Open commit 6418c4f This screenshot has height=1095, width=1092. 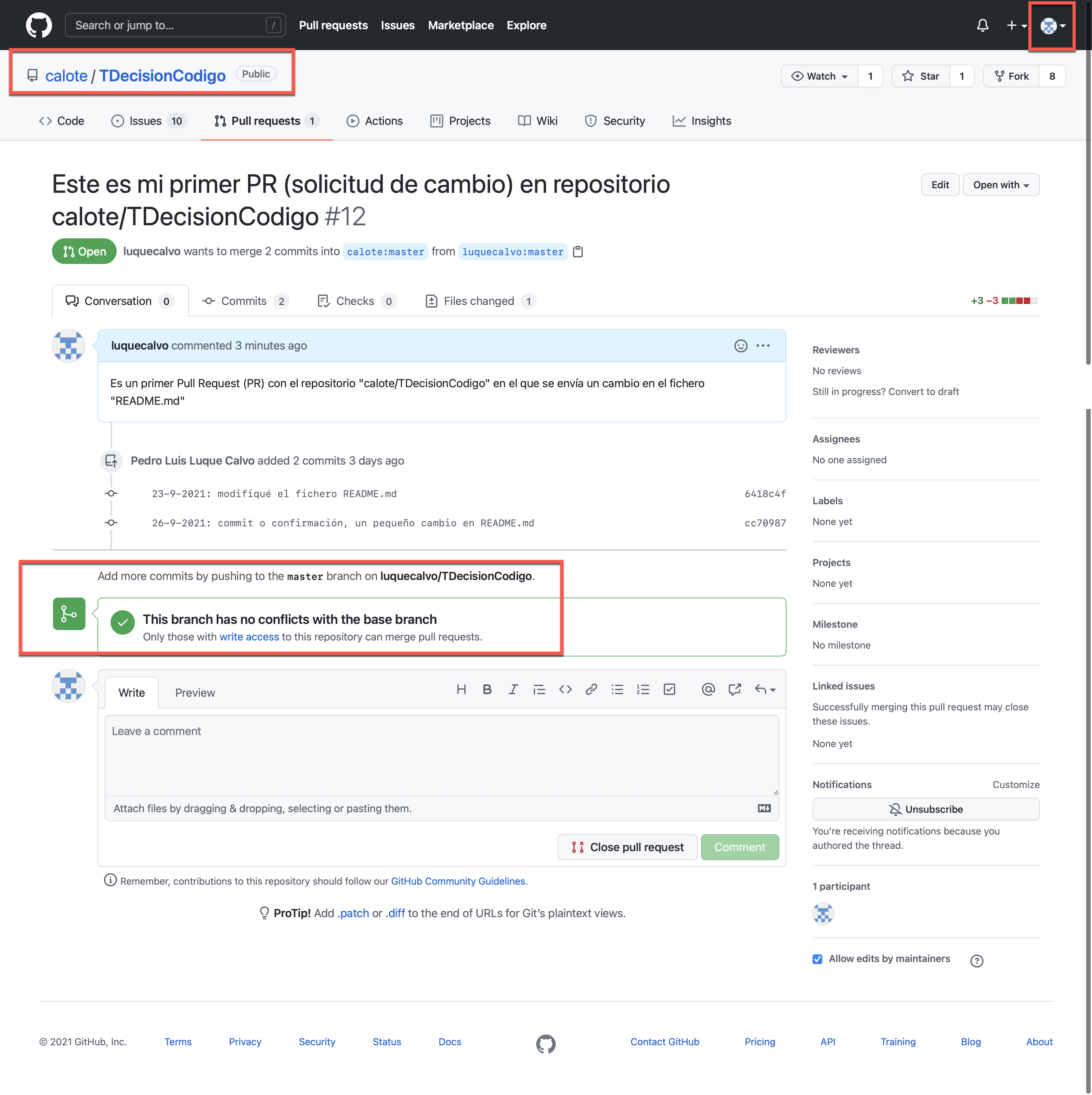[765, 494]
